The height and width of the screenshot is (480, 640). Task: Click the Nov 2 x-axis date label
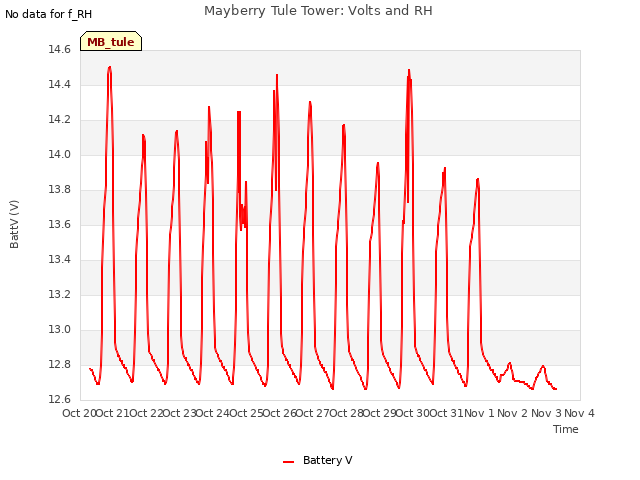coord(512,413)
